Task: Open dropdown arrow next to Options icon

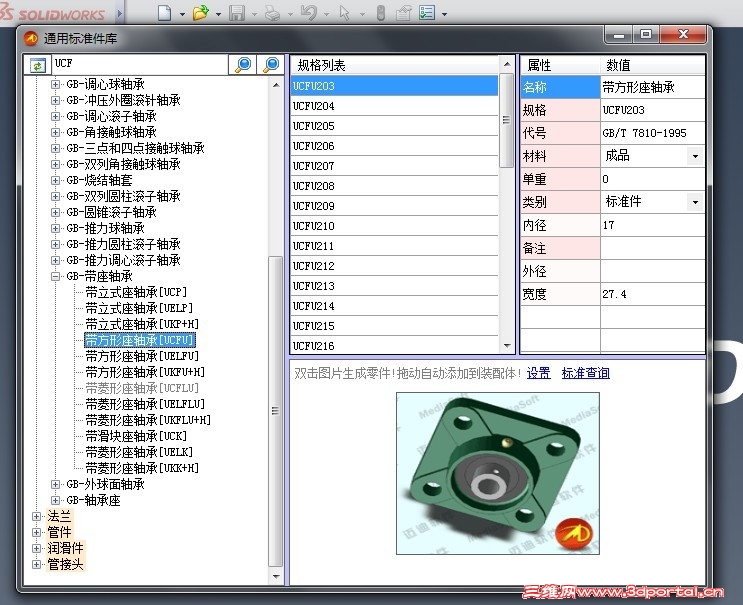Action: pos(444,14)
